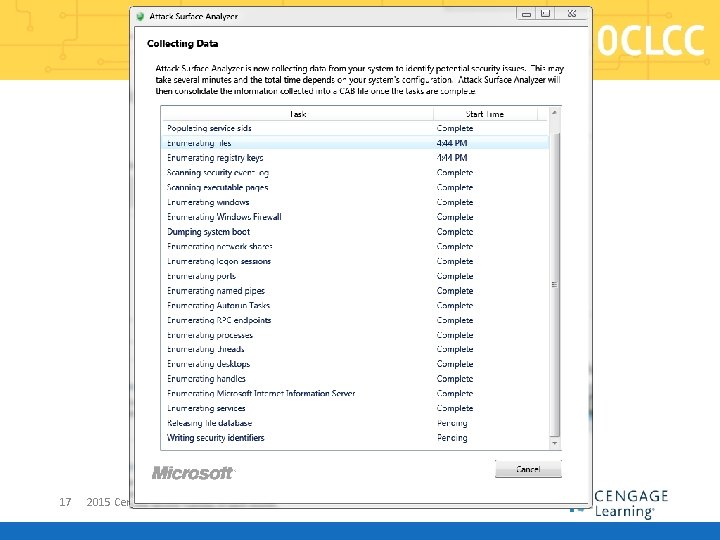Screen dimensions: 720x540
Task: Click the scrollbar down arrow
Action: (x=554, y=443)
